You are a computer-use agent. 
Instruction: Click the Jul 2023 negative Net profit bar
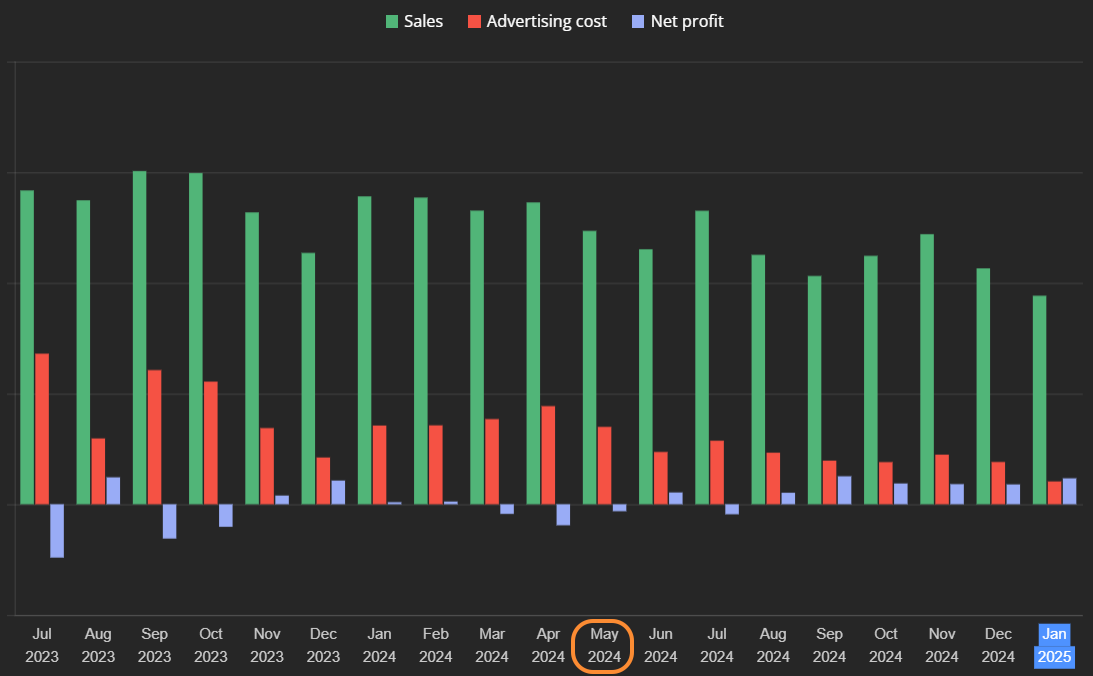point(57,530)
